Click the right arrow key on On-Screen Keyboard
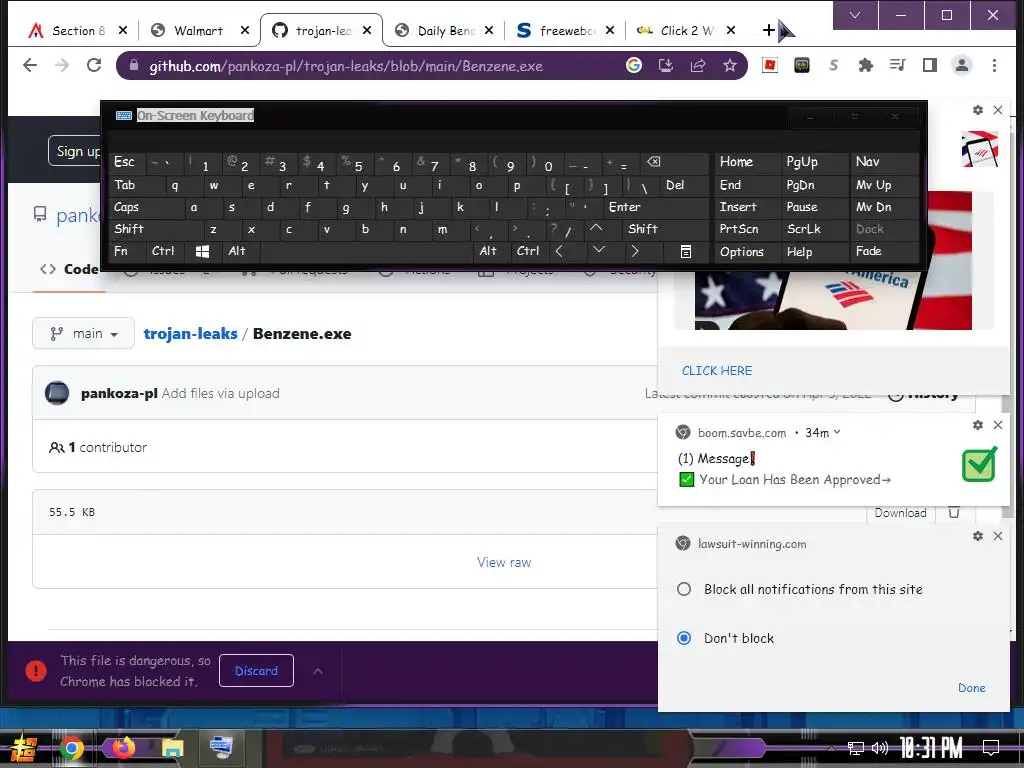Screen dimensions: 1024x768 (635, 251)
